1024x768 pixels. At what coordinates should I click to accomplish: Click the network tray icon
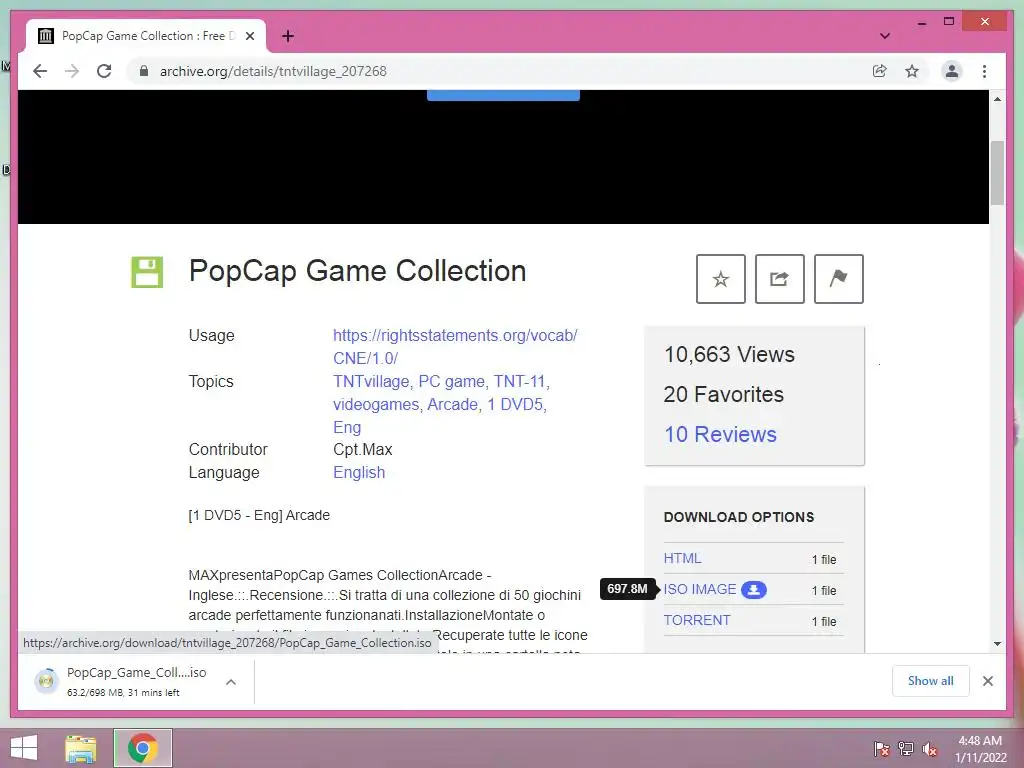[x=906, y=748]
